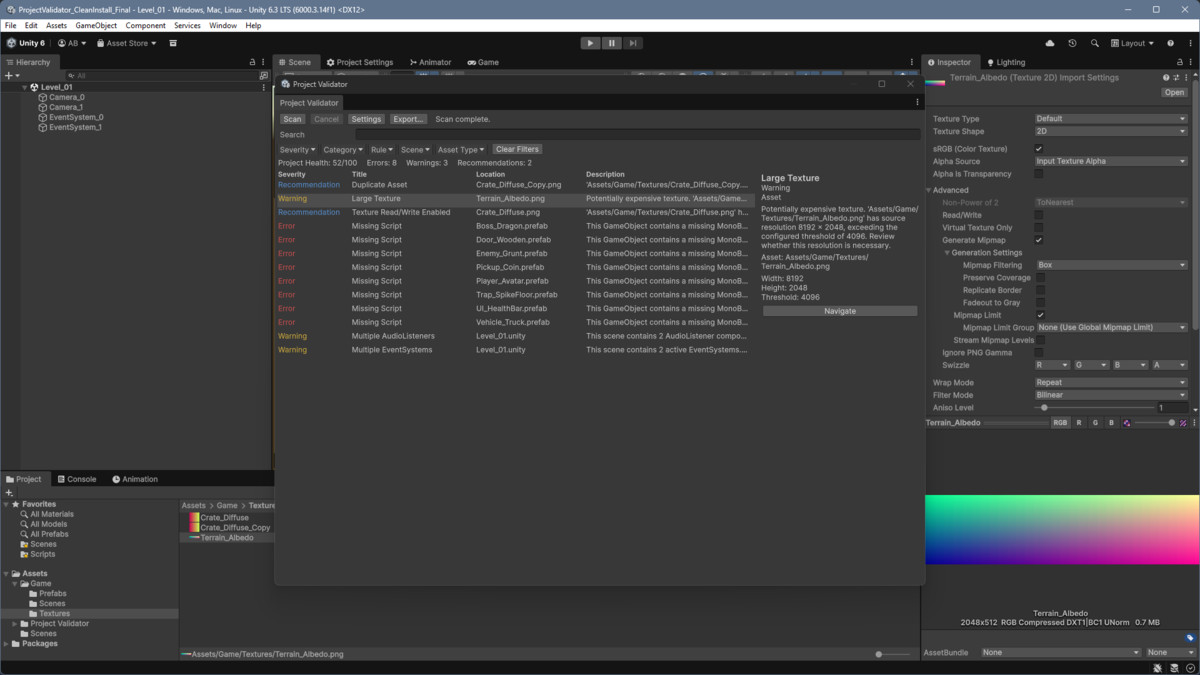Image resolution: width=1200 pixels, height=675 pixels.
Task: Toggle the Read/Write checkbox
Action: point(1039,215)
